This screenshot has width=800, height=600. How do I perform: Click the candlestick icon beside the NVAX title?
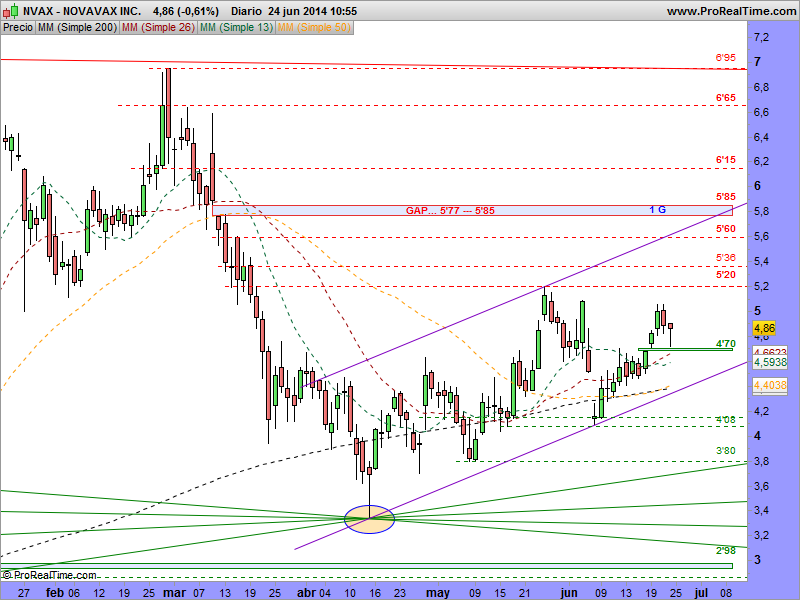(x=10, y=10)
